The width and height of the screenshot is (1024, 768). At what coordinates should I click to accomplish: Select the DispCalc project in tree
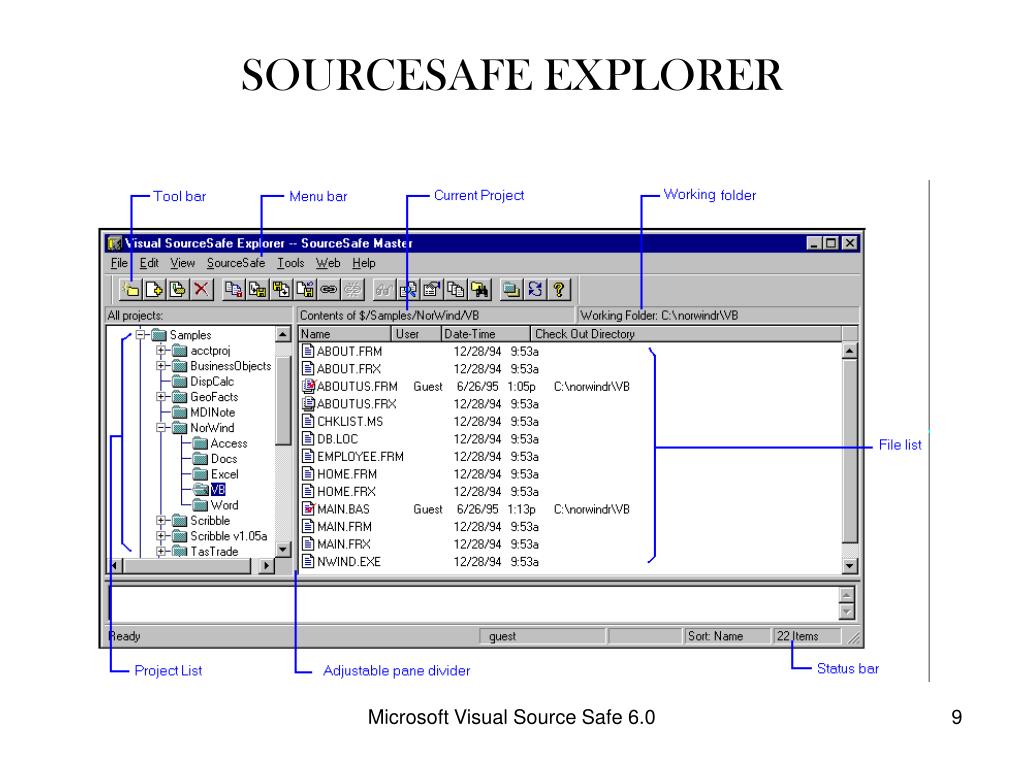(x=212, y=381)
